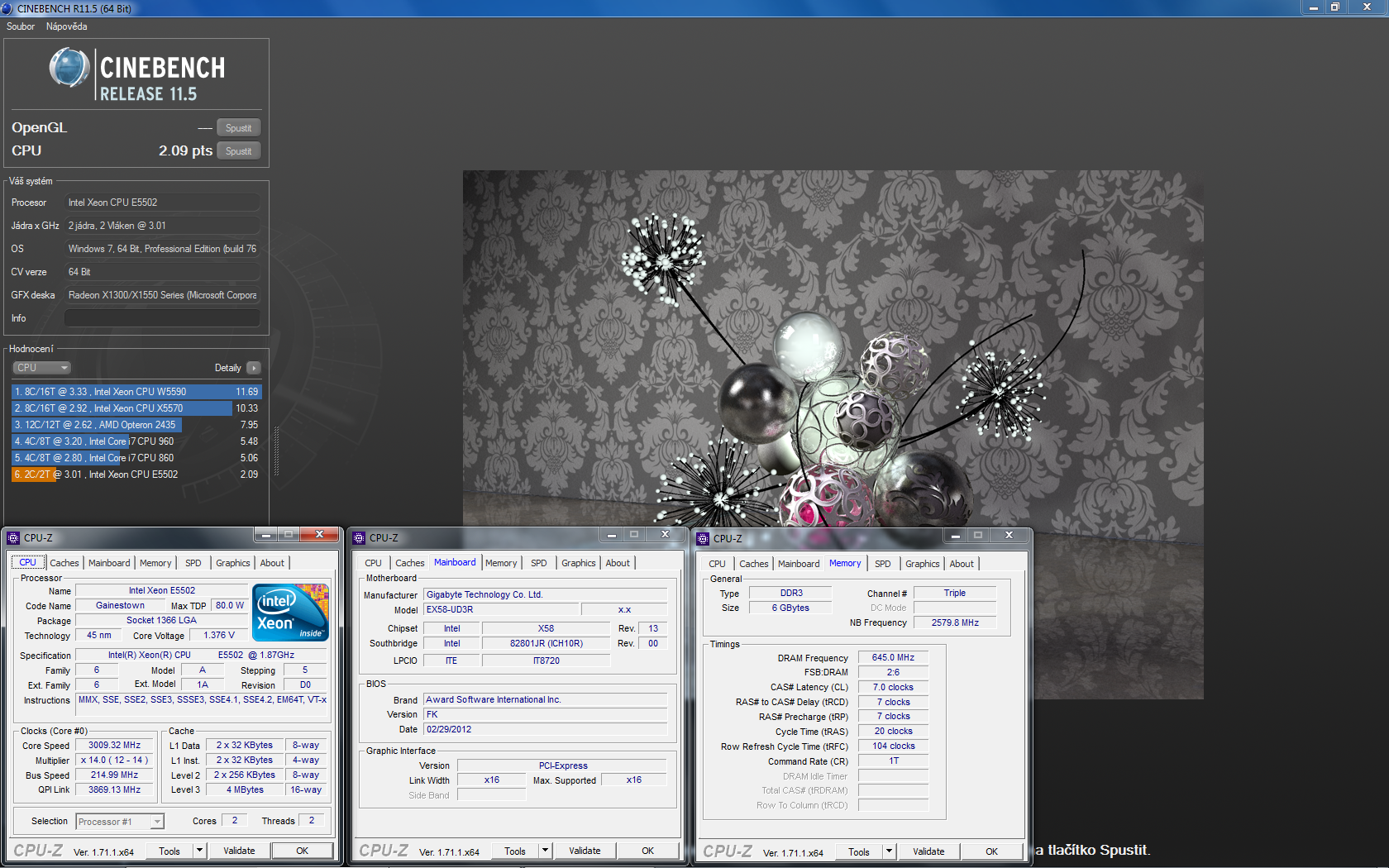
Task: Close the Mainboard CPU-Z window
Action: coord(665,535)
